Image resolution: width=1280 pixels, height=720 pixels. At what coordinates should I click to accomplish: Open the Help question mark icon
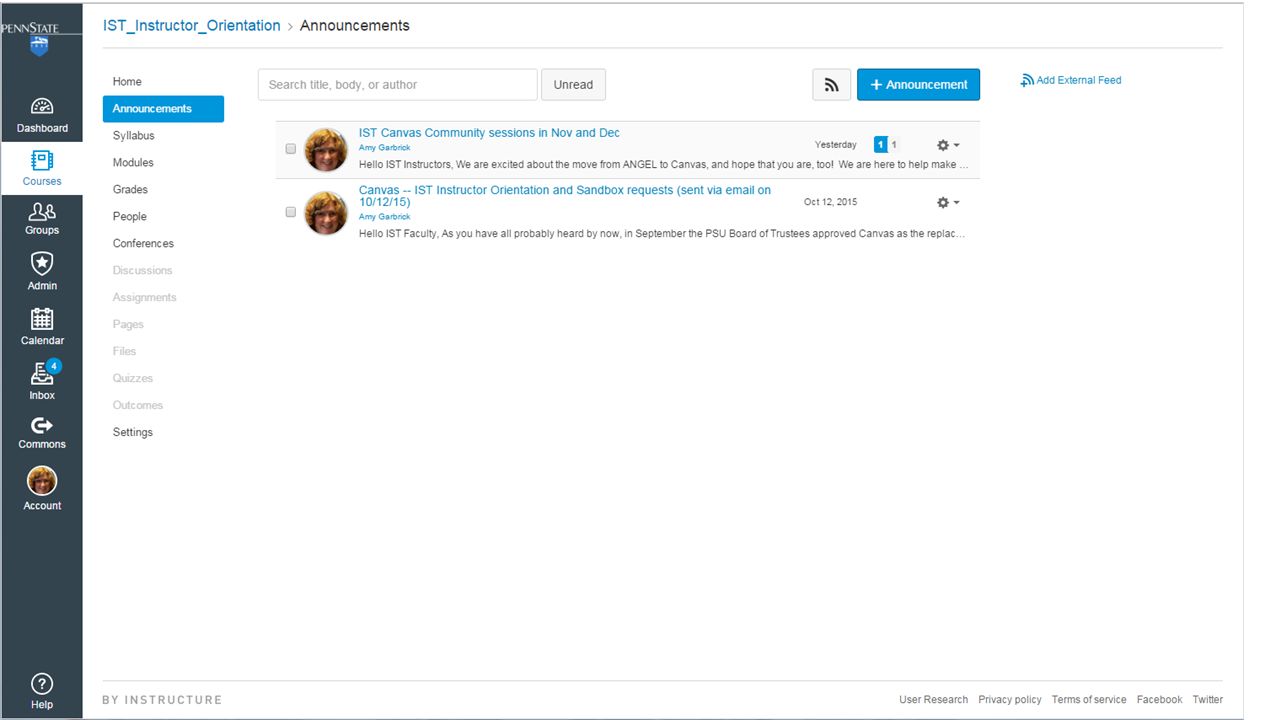click(x=42, y=684)
